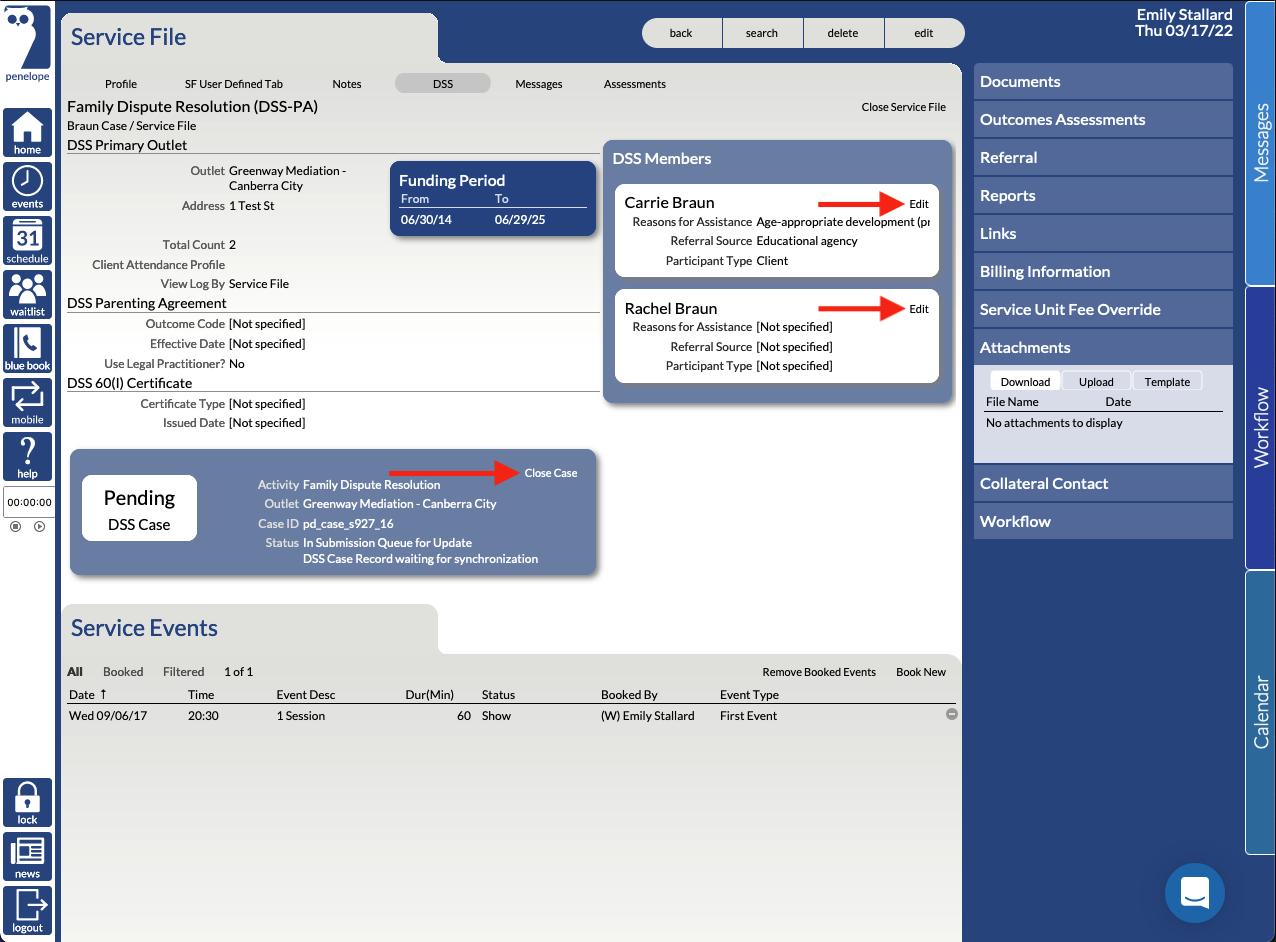Select the Download attachments tab
Image resolution: width=1276 pixels, height=942 pixels.
(1025, 381)
